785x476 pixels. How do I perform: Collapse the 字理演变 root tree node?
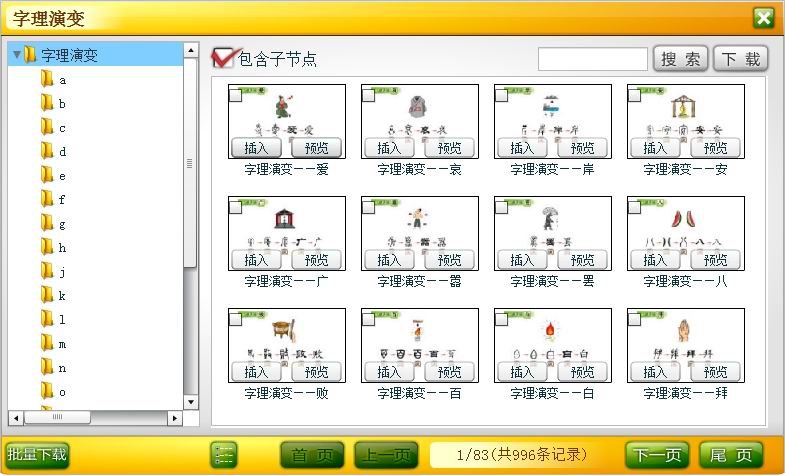coord(17,54)
